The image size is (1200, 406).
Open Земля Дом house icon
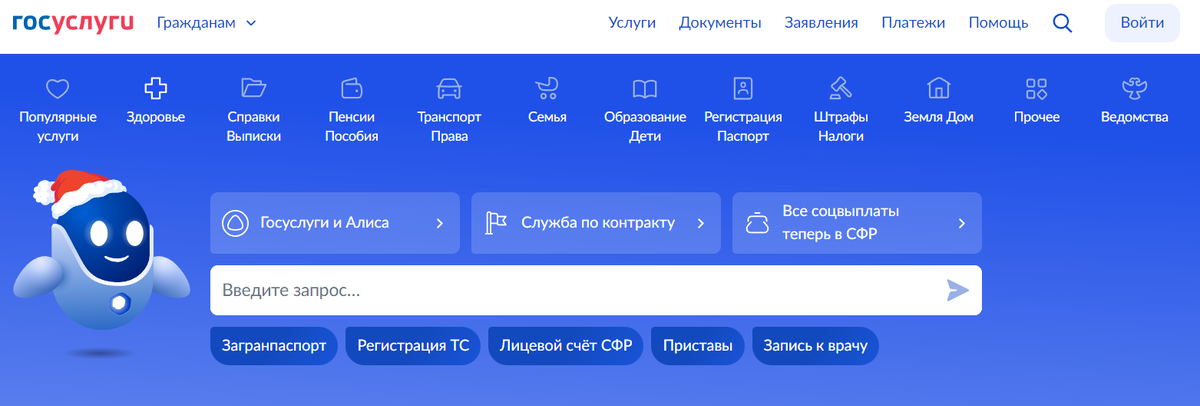click(x=938, y=89)
